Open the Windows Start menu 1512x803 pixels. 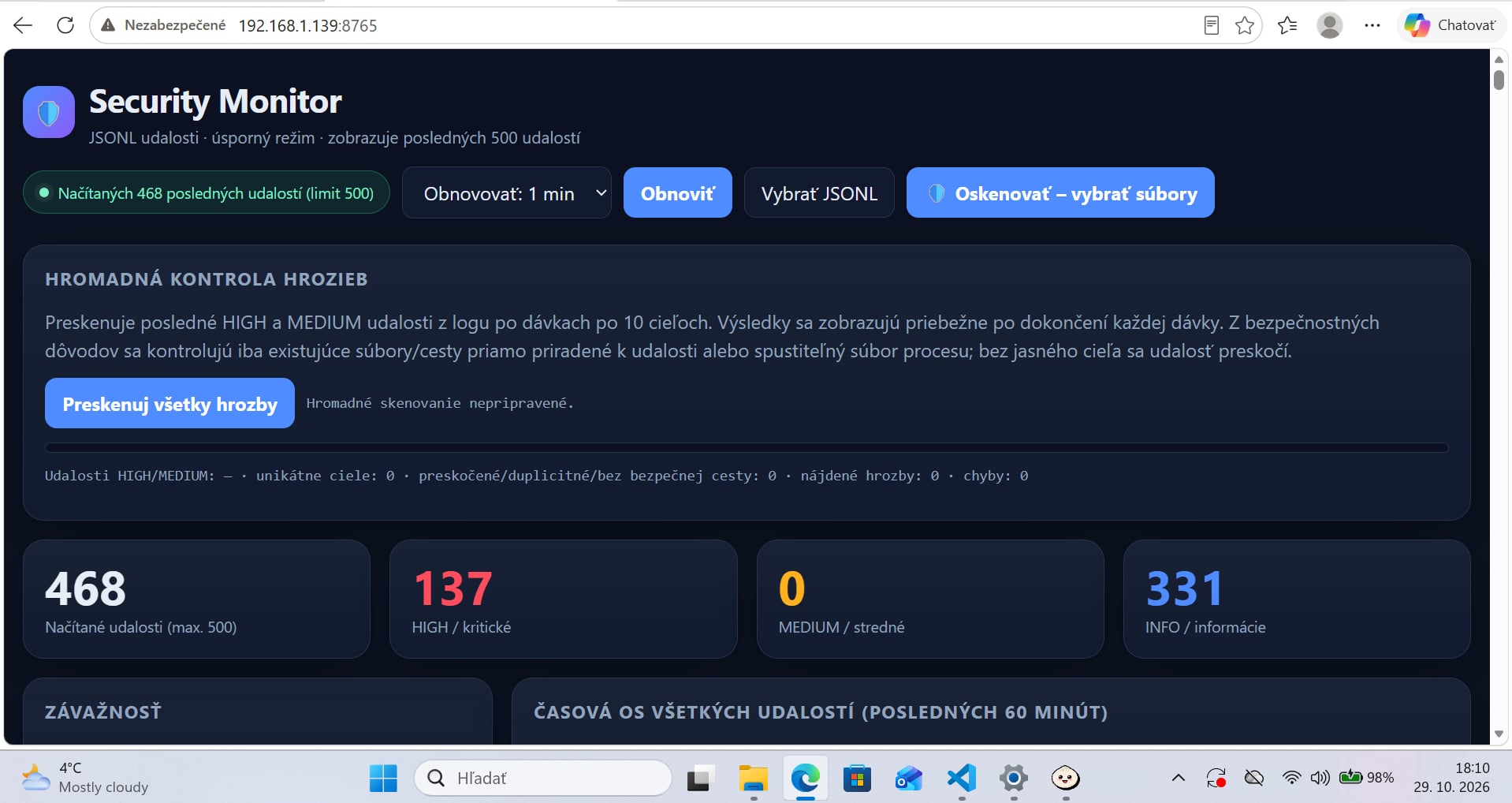tap(383, 779)
